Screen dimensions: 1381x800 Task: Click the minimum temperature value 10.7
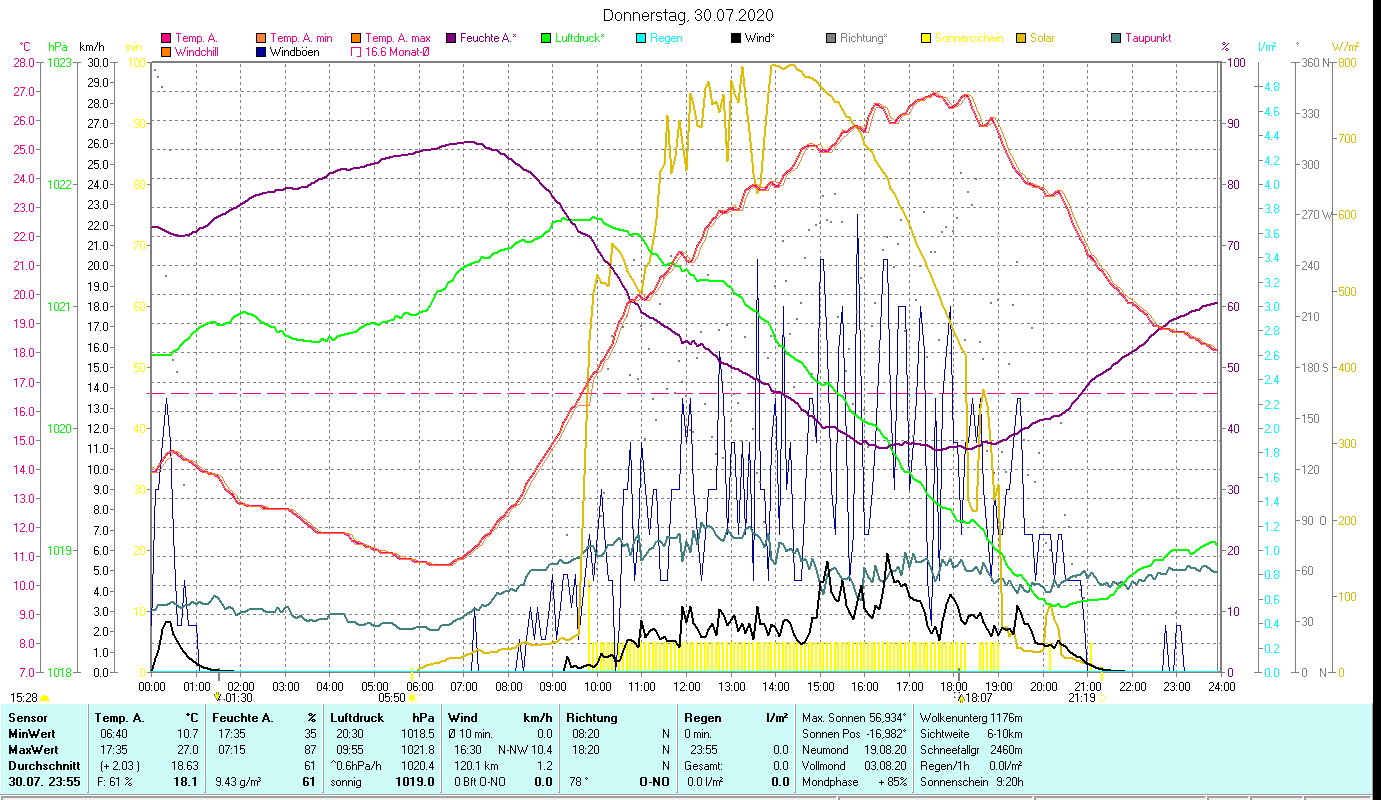click(x=190, y=734)
